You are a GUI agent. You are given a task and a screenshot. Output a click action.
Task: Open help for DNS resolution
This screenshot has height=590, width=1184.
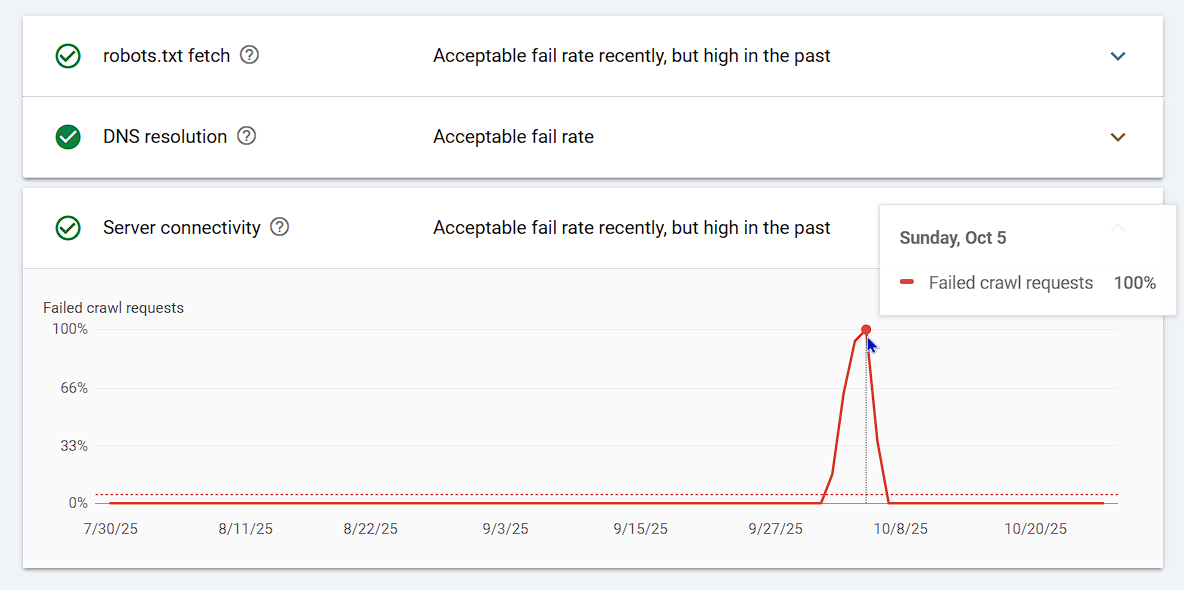247,136
